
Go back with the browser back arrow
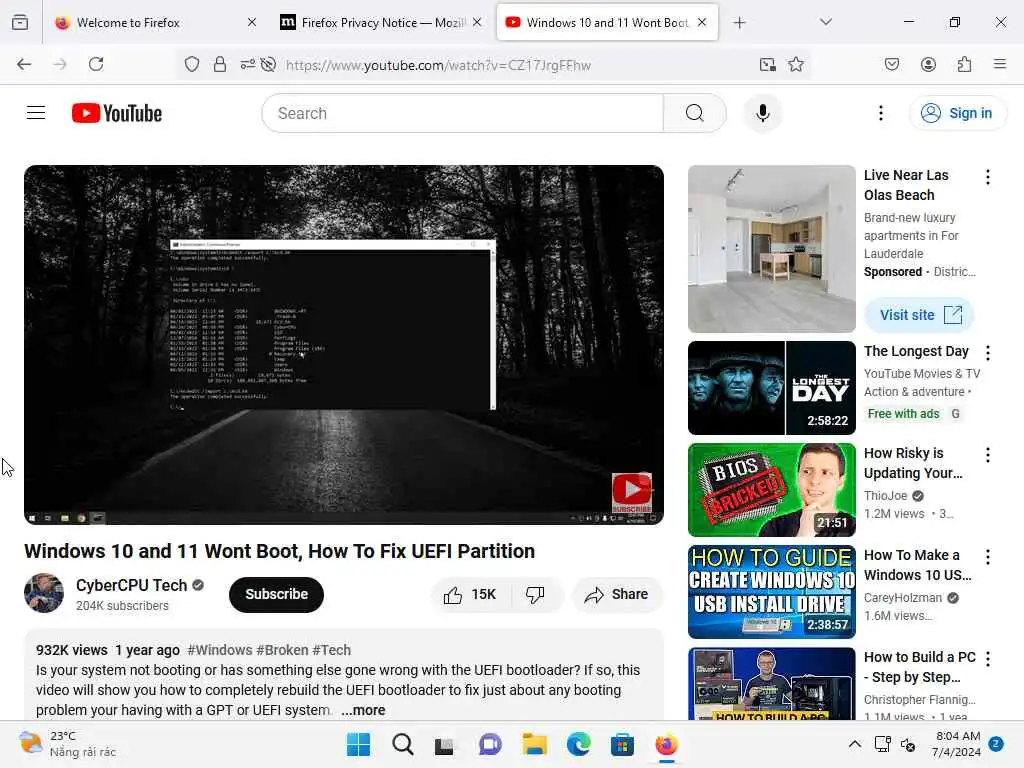24,64
